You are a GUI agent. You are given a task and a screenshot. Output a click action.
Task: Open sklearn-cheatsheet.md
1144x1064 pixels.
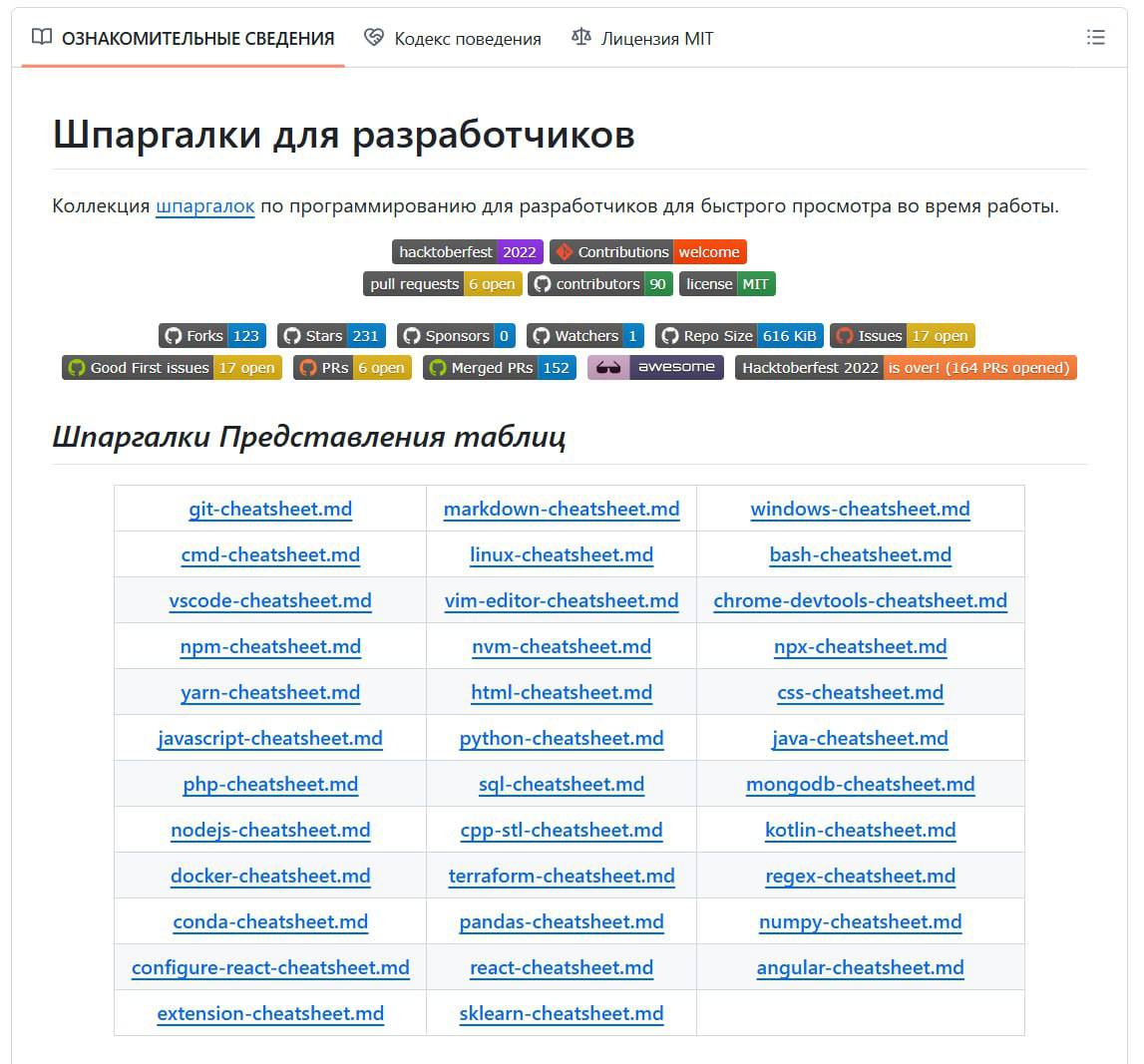point(562,1014)
